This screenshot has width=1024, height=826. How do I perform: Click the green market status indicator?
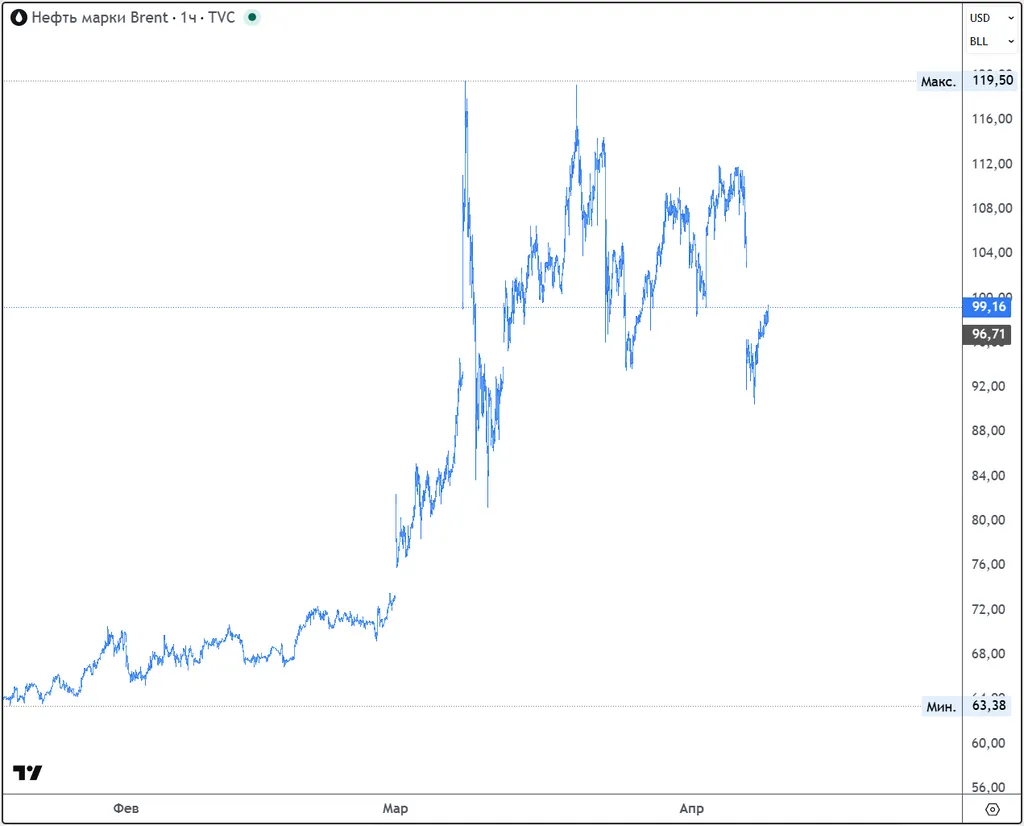[x=251, y=18]
